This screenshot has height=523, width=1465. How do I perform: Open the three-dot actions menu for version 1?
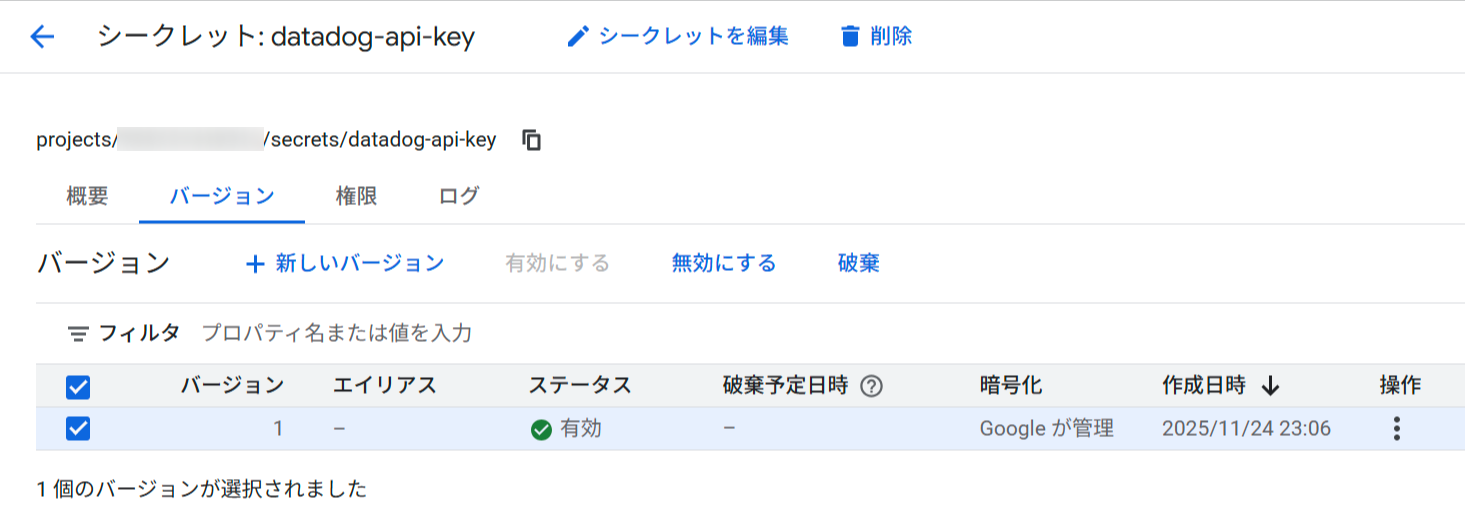1396,429
